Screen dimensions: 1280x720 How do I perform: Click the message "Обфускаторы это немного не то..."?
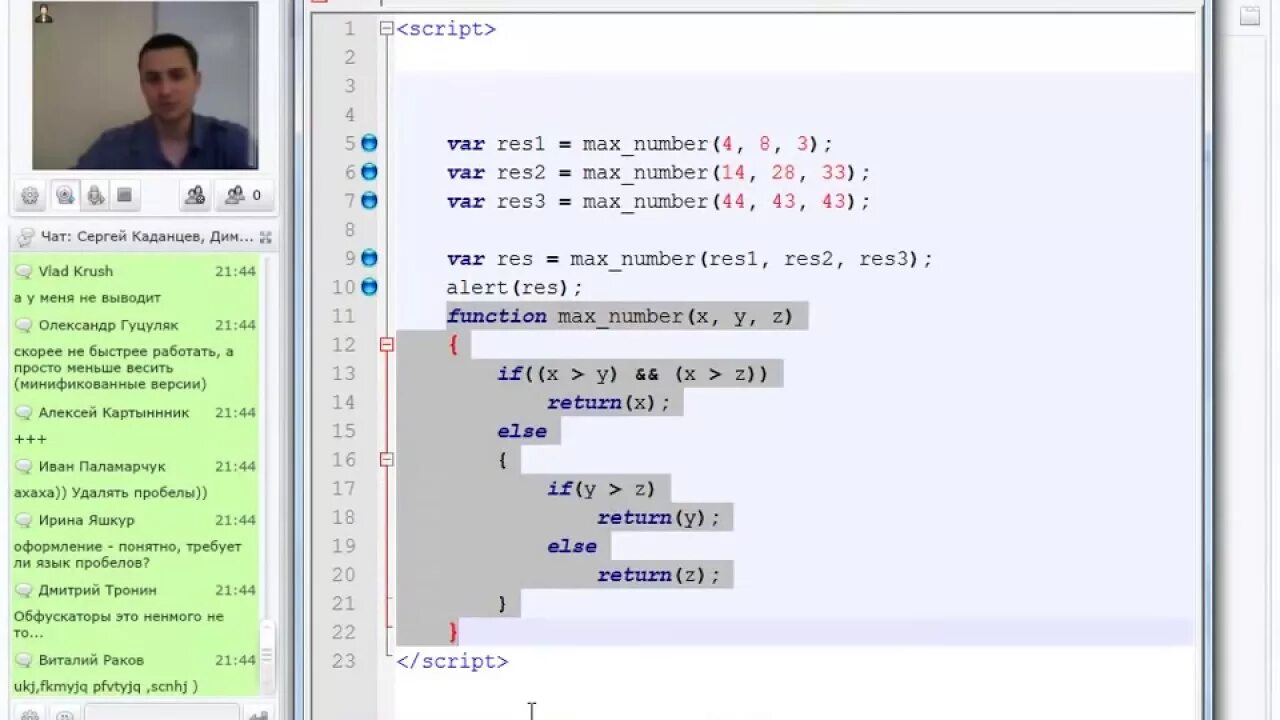coord(119,625)
